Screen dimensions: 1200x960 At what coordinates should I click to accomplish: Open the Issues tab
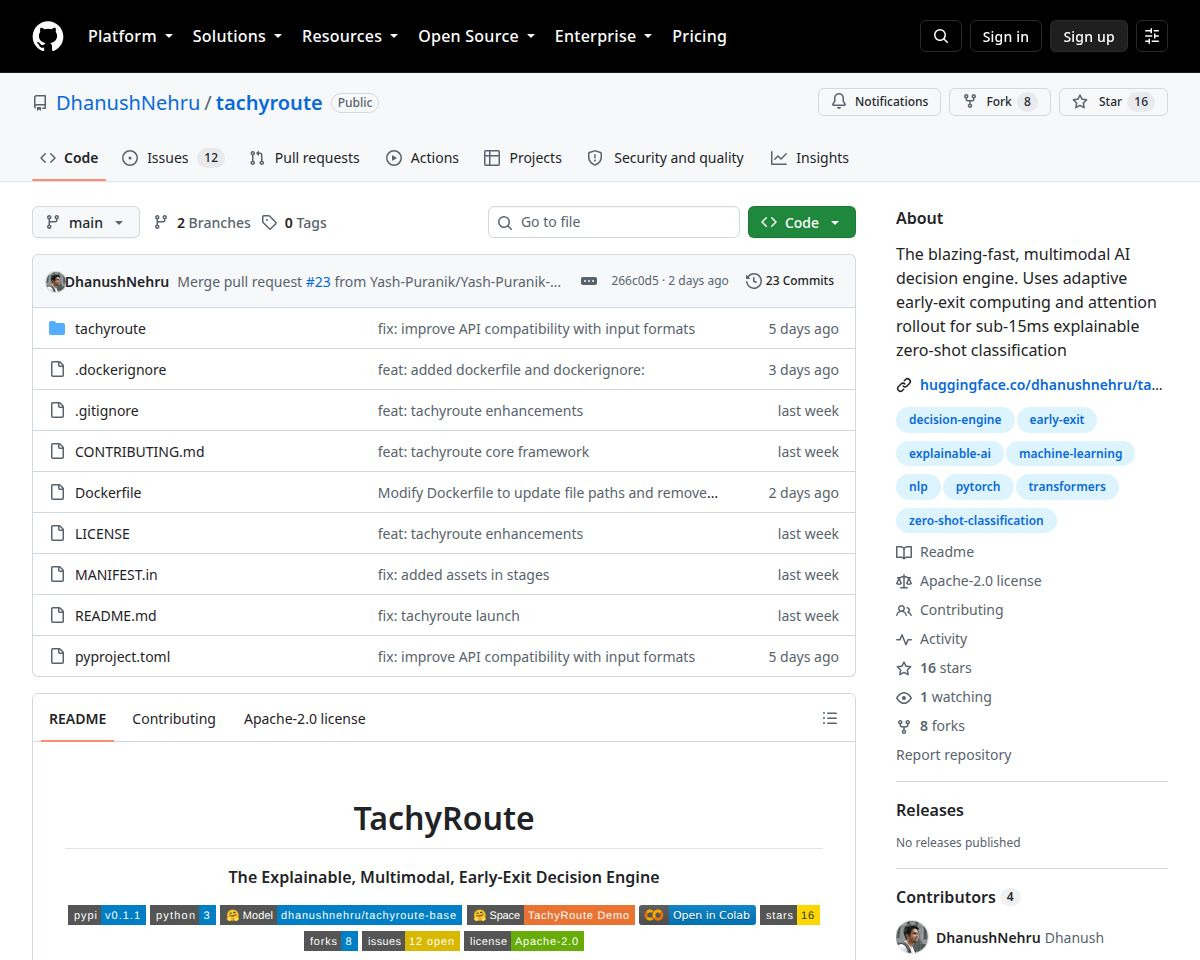coord(173,158)
